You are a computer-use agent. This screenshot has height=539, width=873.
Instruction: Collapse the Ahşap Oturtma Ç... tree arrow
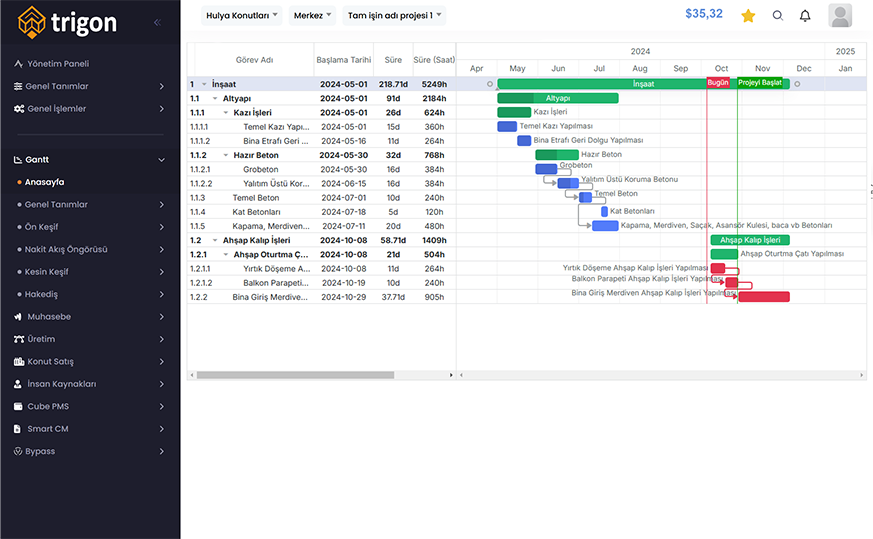(225, 254)
